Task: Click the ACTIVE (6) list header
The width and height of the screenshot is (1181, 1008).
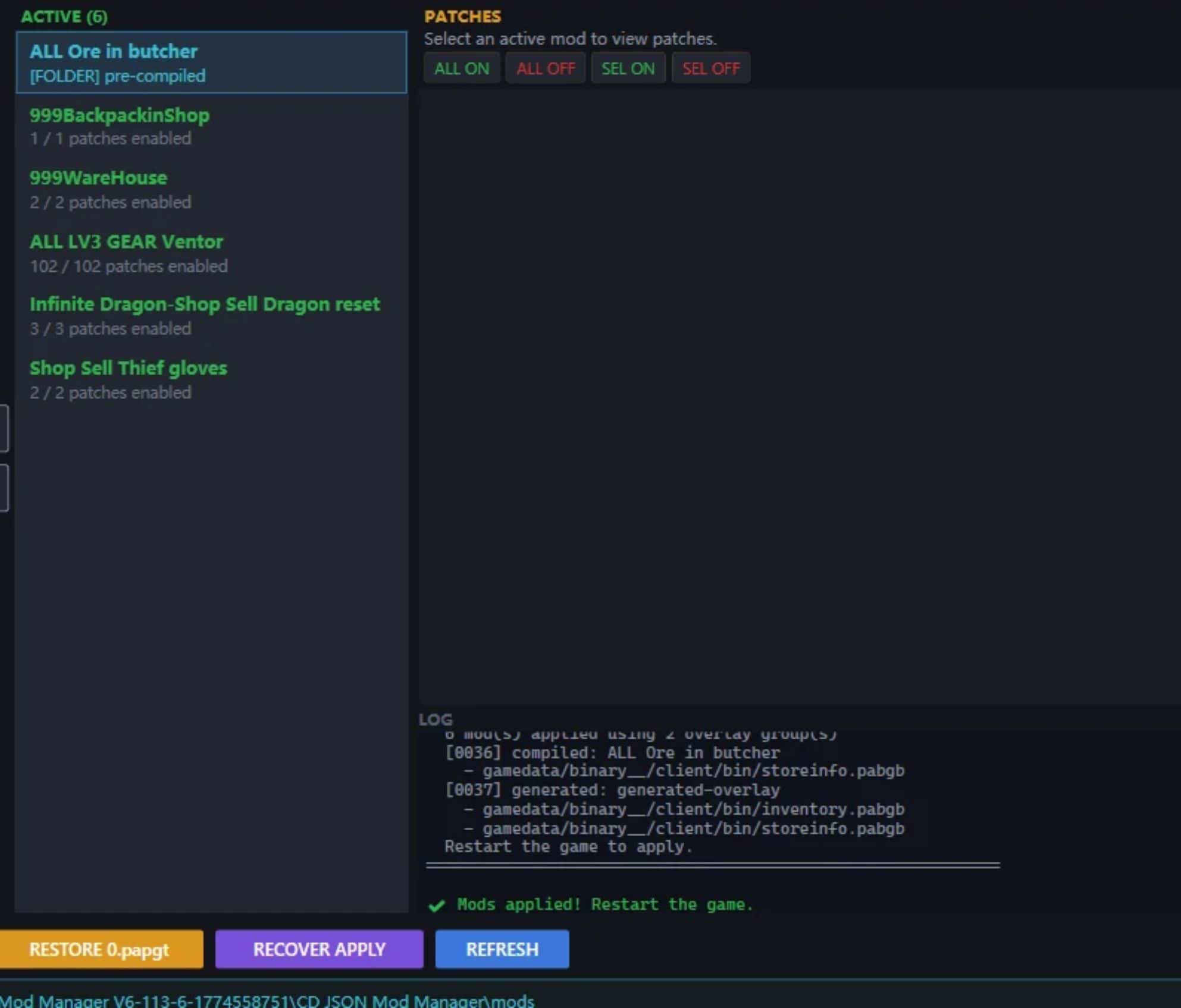Action: [64, 17]
